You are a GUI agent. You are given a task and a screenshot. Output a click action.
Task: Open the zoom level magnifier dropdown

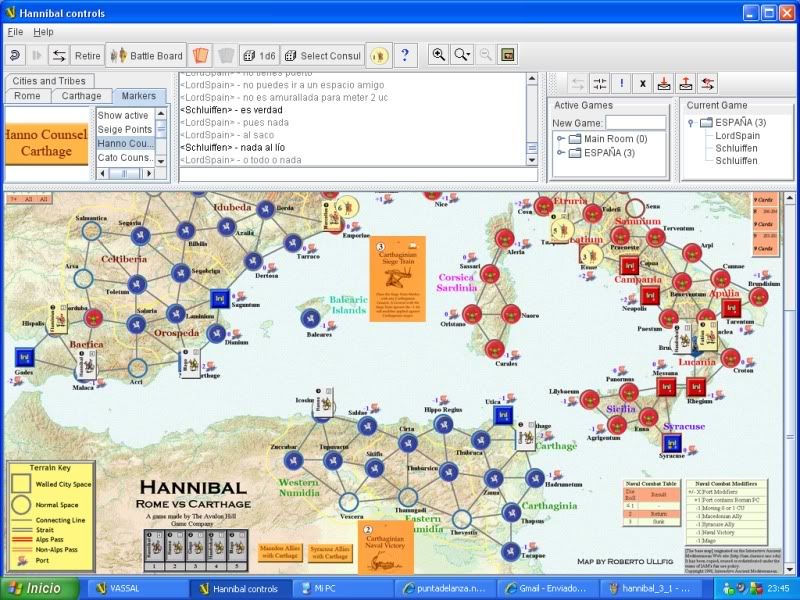[462, 55]
